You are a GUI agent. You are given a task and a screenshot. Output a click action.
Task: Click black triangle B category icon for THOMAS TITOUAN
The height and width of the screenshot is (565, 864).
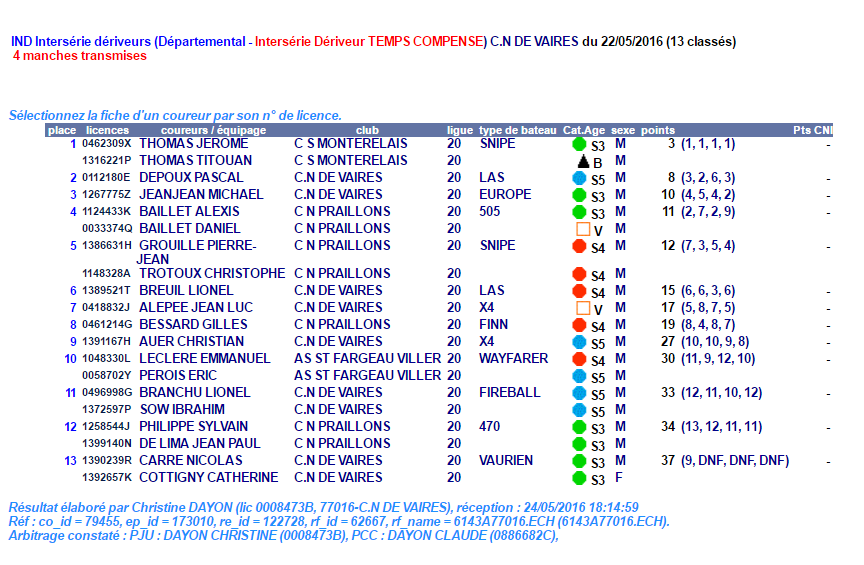click(x=584, y=162)
